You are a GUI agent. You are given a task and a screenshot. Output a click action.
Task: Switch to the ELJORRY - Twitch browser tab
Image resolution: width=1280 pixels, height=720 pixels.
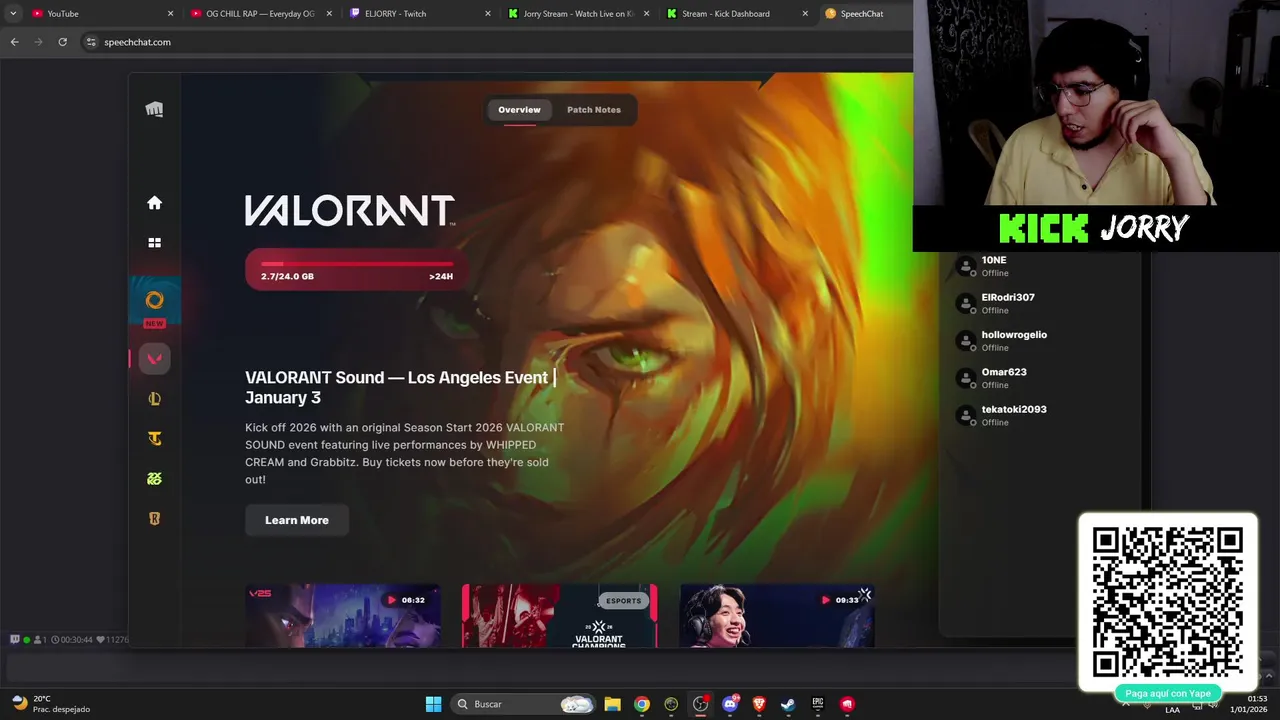tap(420, 14)
